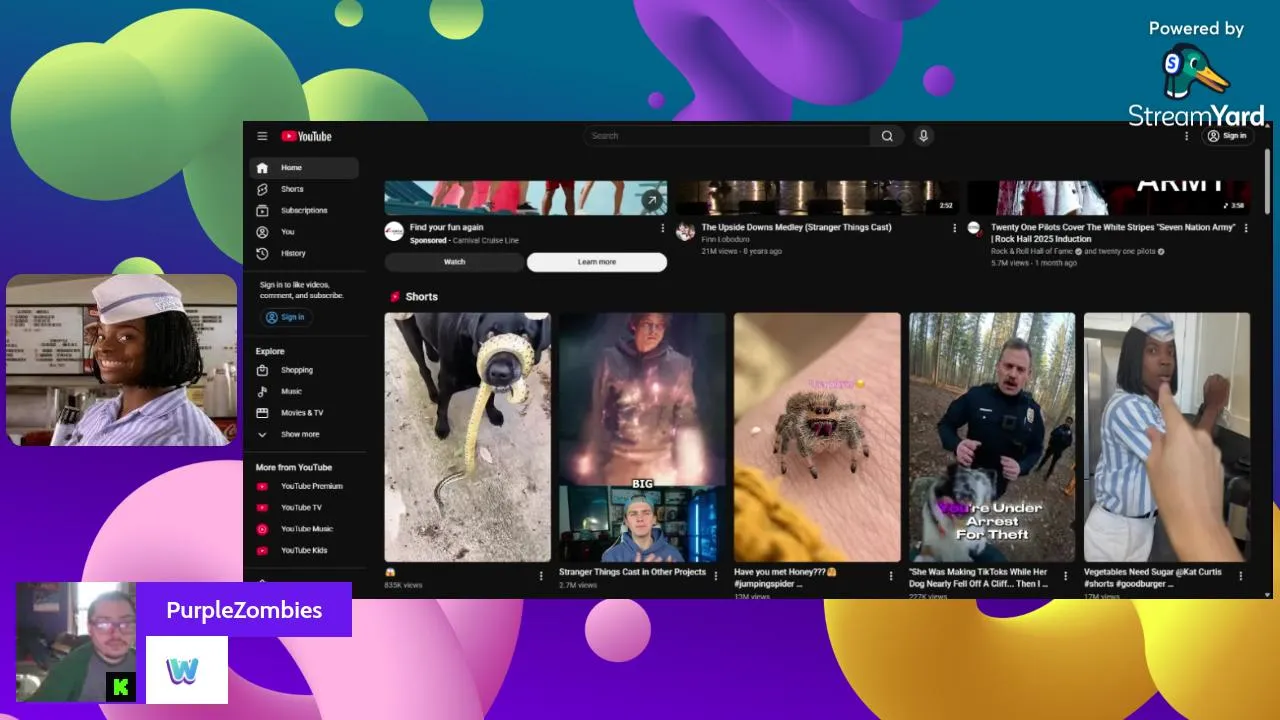Open Shopping under Explore
1280x720 pixels.
point(304,370)
